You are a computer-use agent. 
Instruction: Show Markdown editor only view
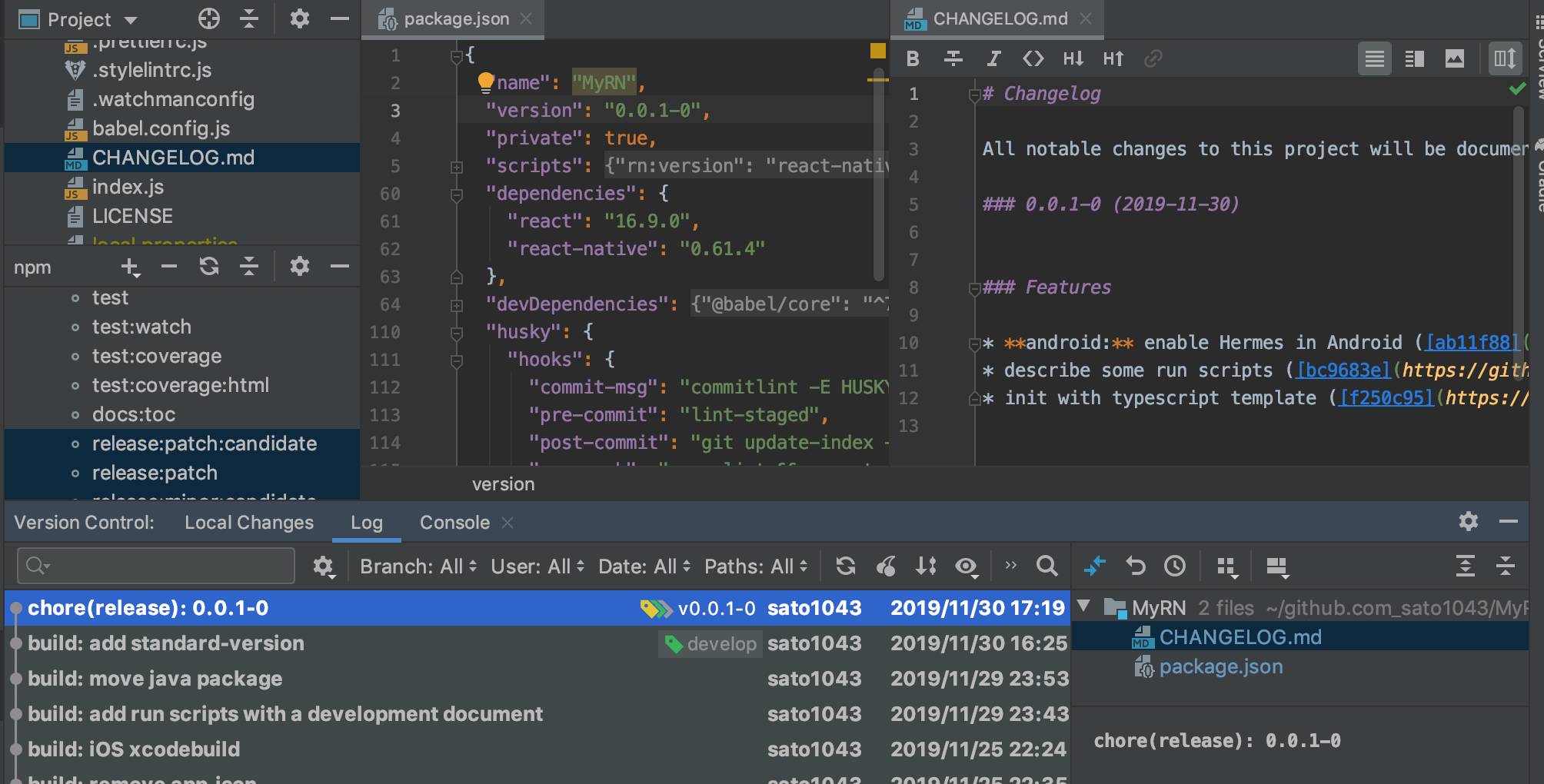click(1375, 58)
